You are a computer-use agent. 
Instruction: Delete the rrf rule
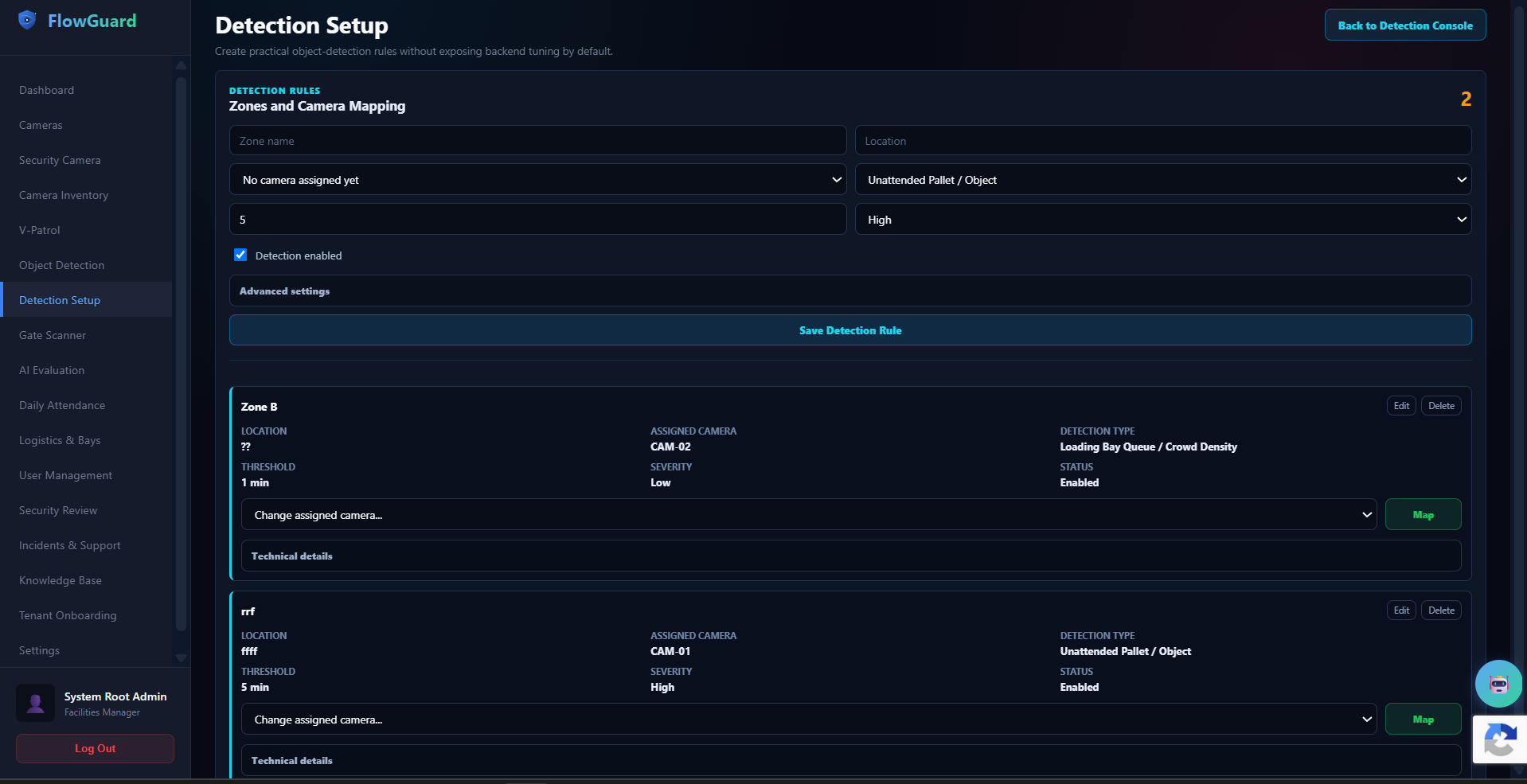click(x=1441, y=610)
